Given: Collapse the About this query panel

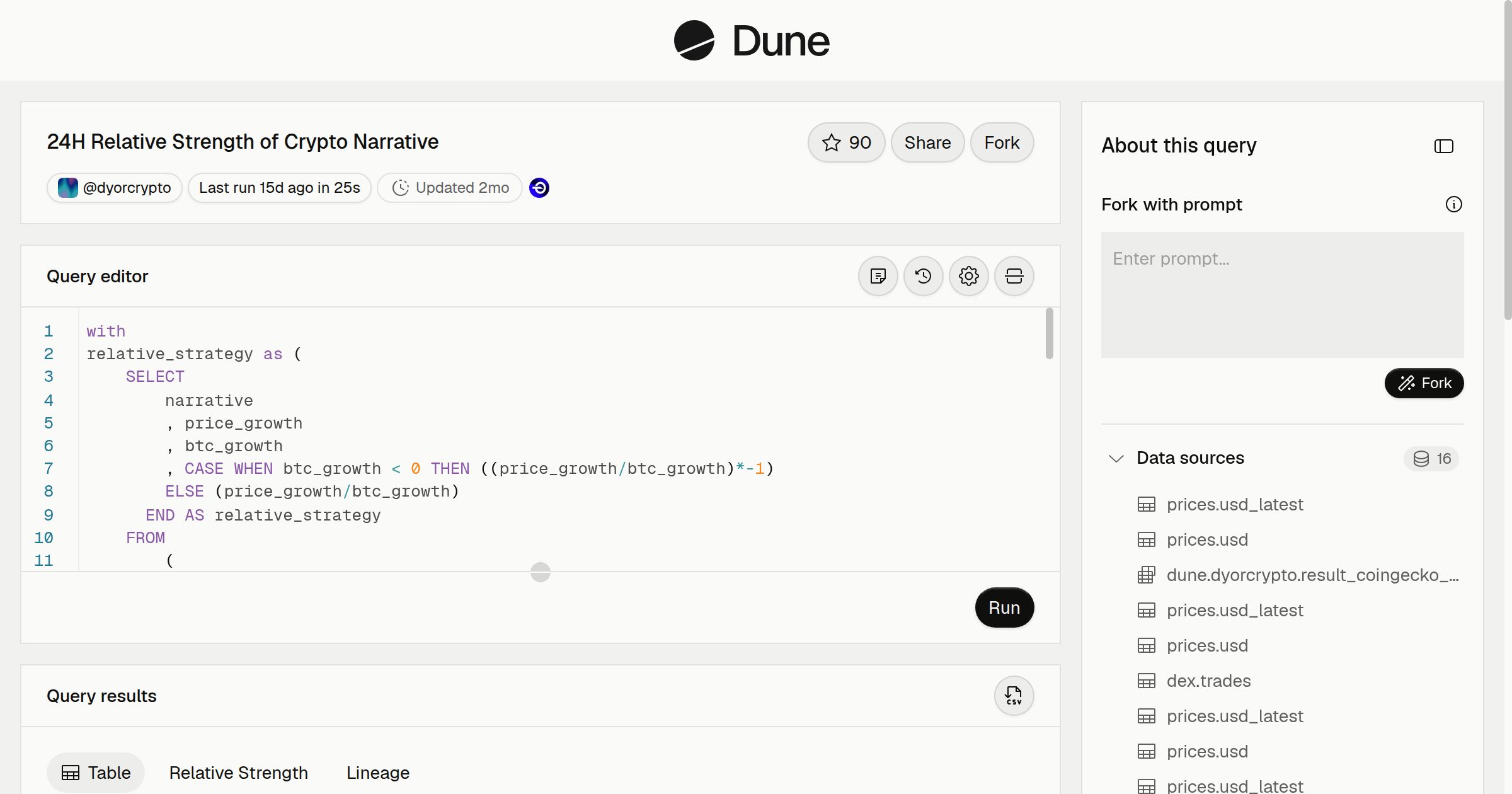Looking at the screenshot, I should (1444, 146).
